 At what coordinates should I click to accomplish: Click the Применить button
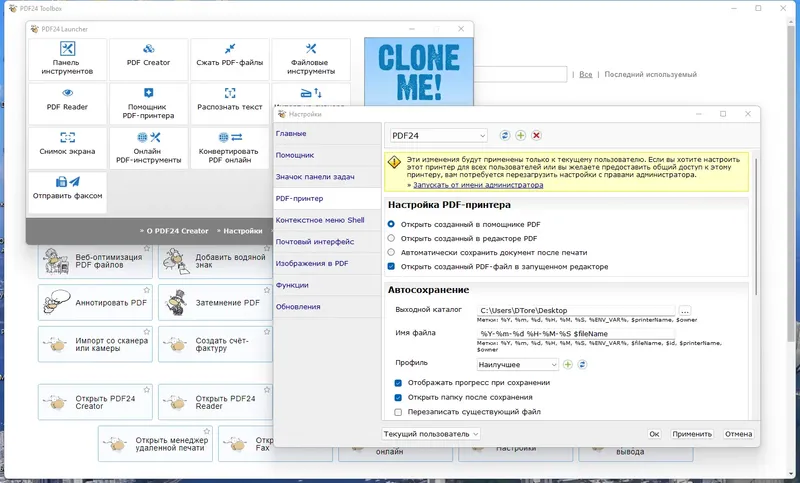point(692,434)
